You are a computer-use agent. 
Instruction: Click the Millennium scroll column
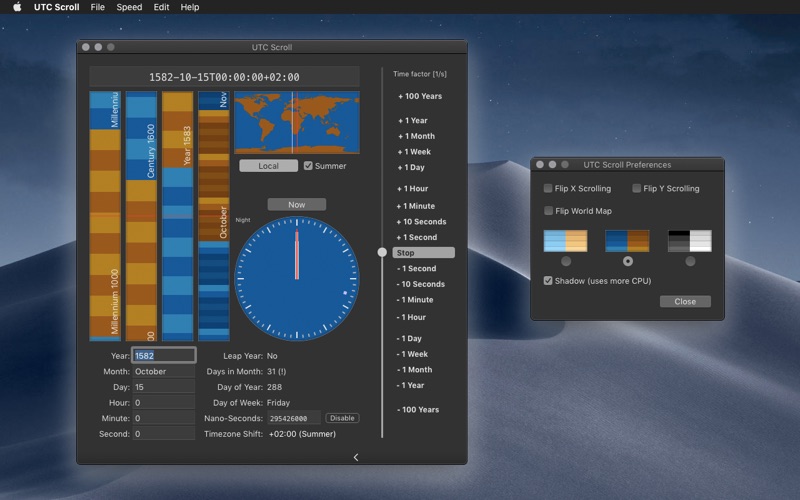pyautogui.click(x=105, y=216)
